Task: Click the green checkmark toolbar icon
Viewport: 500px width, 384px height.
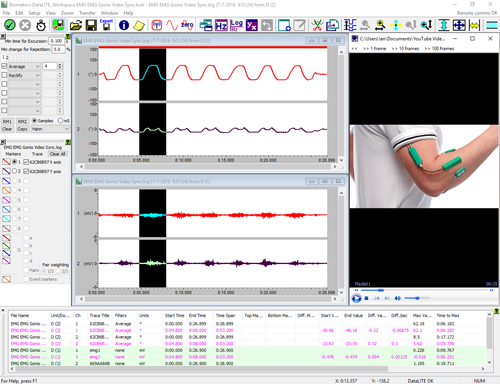Action: tap(10, 25)
